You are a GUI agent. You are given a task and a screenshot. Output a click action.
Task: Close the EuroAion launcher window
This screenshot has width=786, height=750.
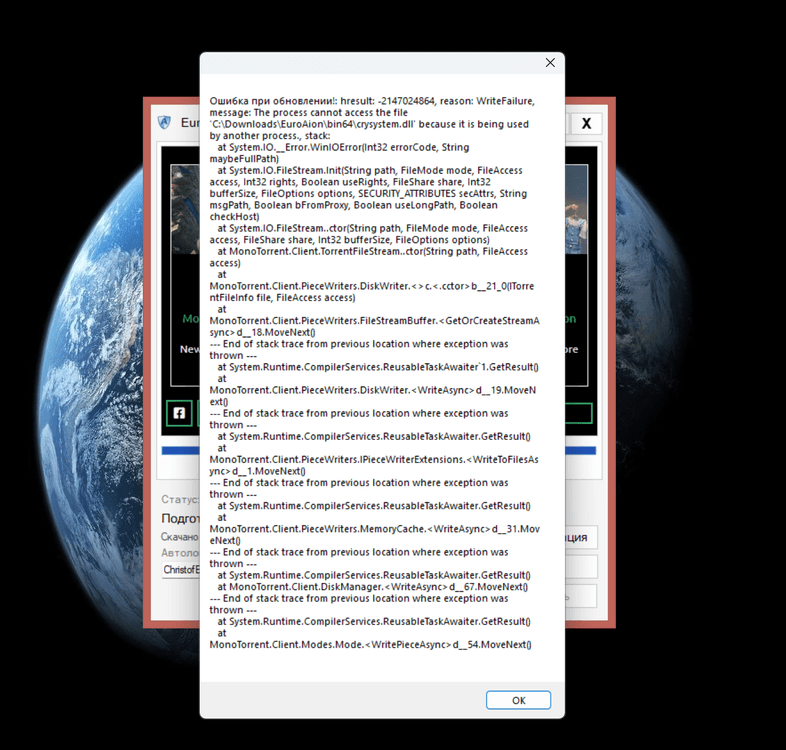pos(586,124)
